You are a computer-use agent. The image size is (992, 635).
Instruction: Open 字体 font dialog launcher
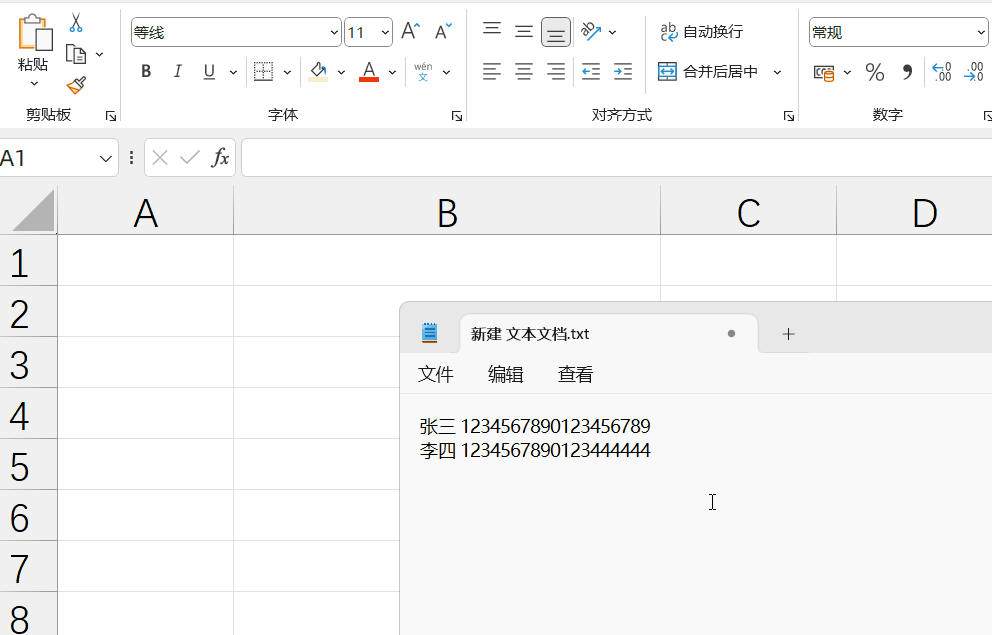457,116
